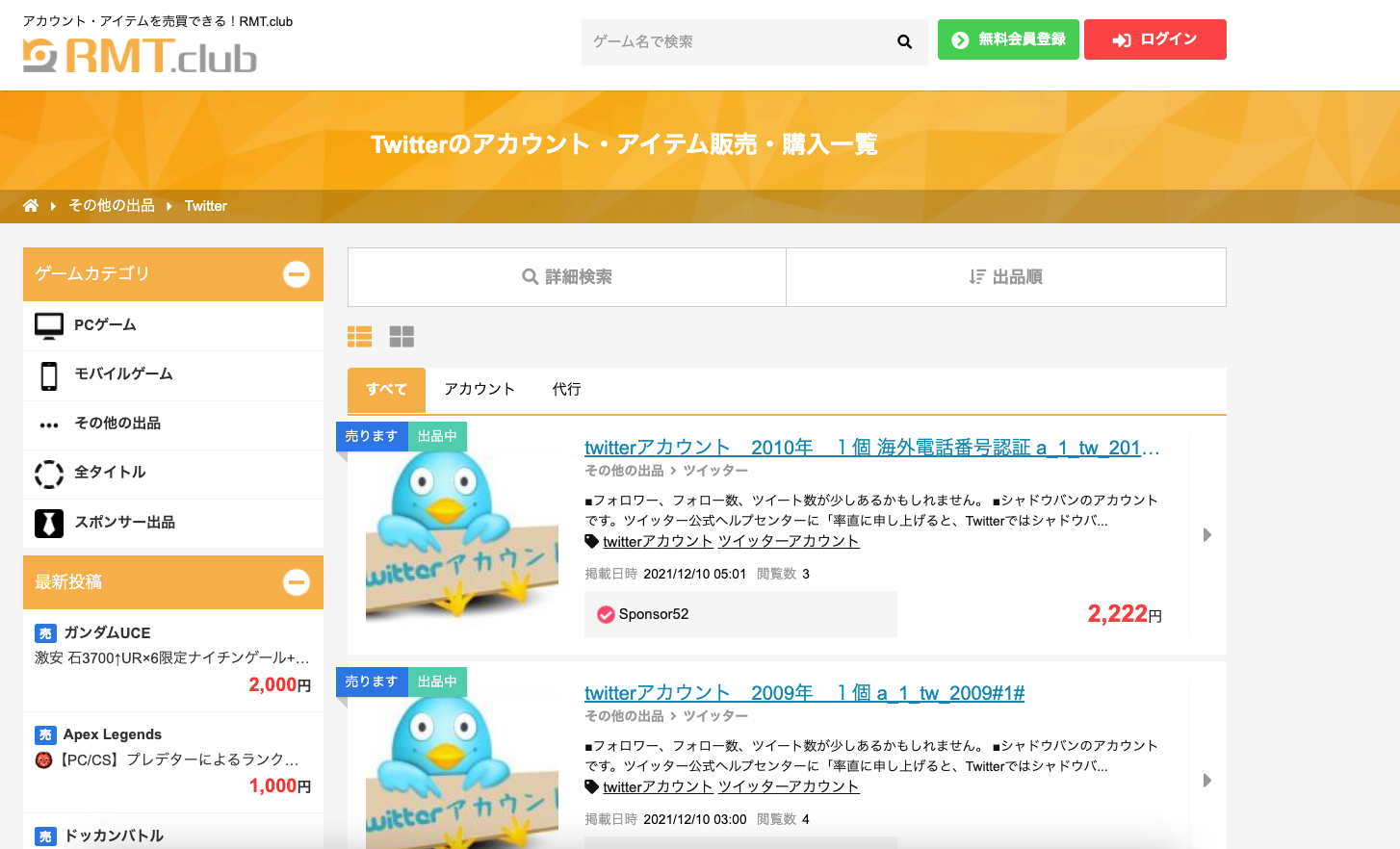Click the 1,000円 price on Apex Legends
The image size is (1400, 849).
point(280,786)
